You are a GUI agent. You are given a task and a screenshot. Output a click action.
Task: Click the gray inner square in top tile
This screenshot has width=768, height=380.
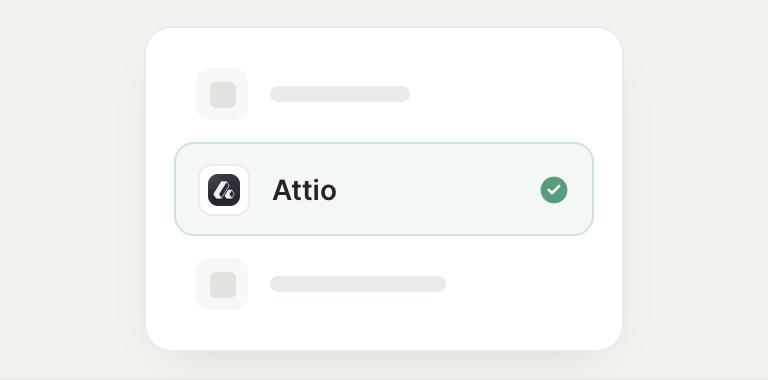click(x=223, y=95)
